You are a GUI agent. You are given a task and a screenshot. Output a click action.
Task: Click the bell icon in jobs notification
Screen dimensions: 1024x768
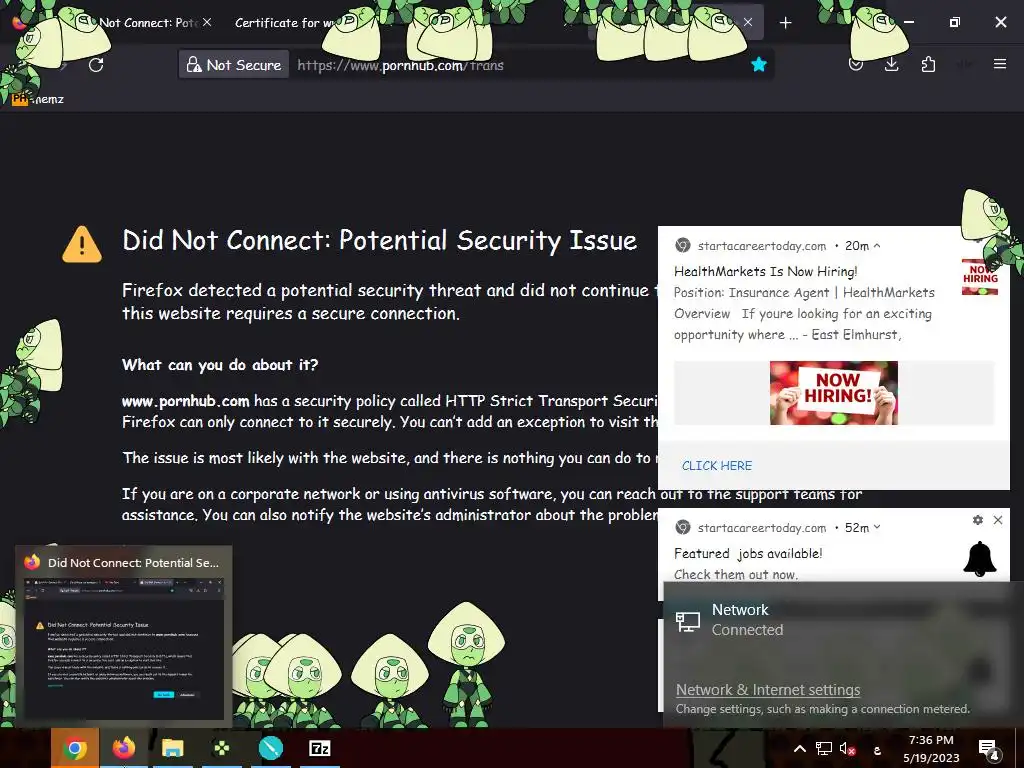coord(980,559)
